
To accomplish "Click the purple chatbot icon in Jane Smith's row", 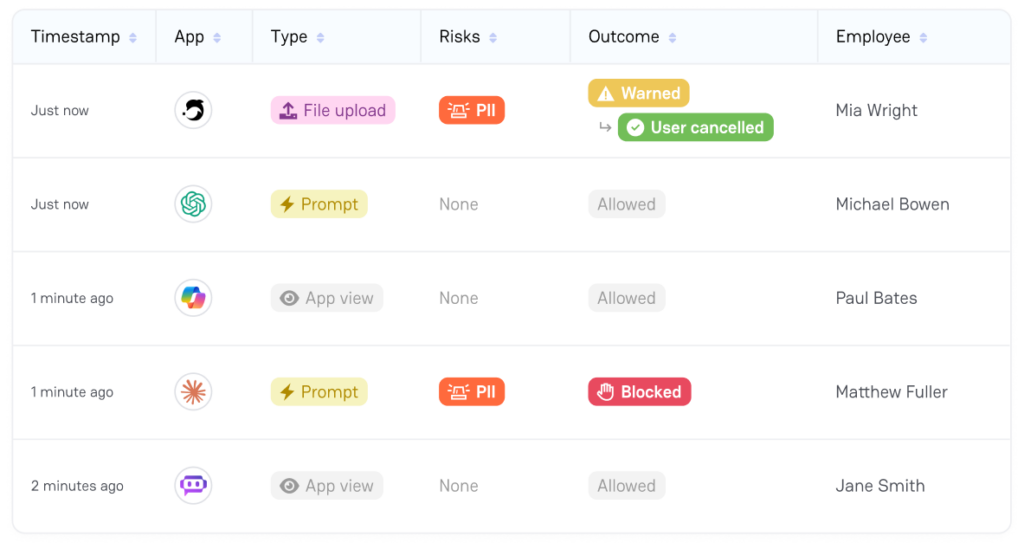I will (193, 486).
